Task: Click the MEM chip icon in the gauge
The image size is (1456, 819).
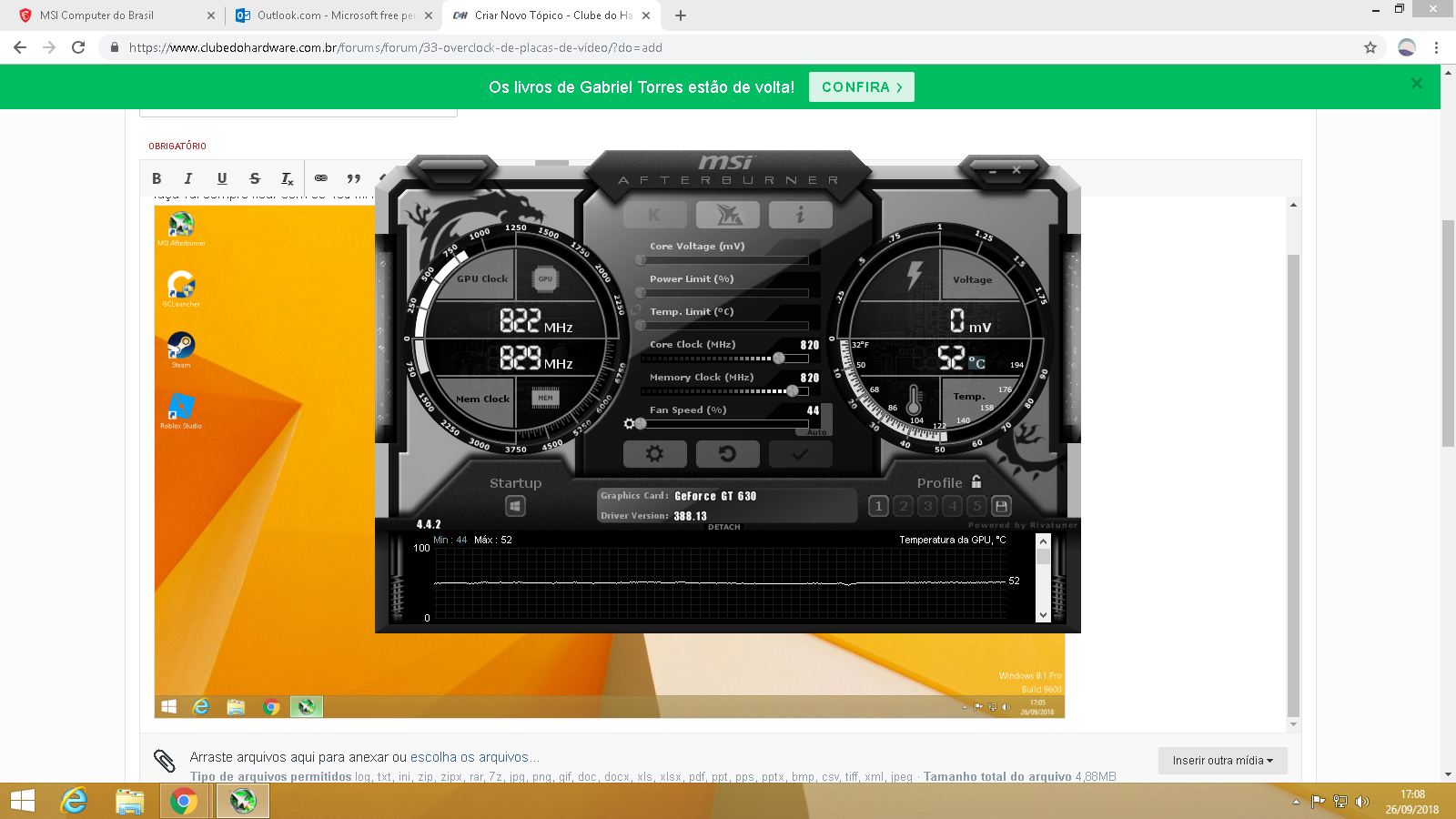Action: (545, 398)
